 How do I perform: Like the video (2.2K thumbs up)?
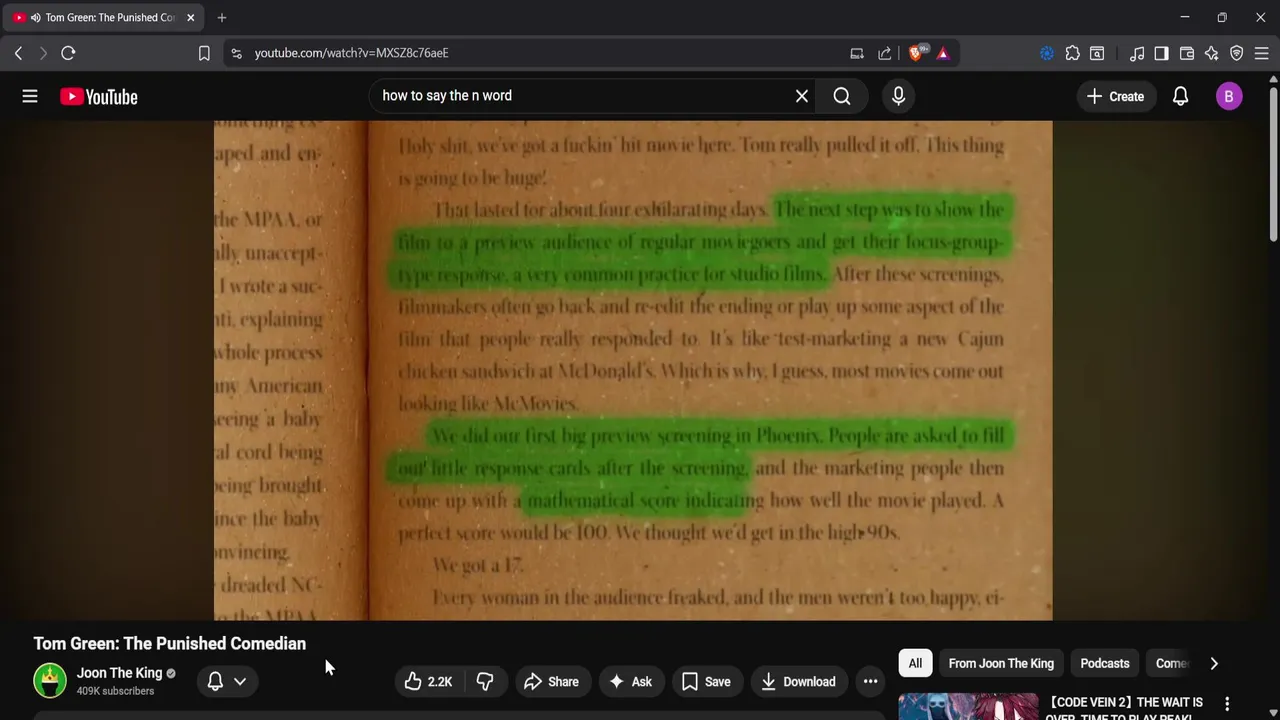[429, 682]
